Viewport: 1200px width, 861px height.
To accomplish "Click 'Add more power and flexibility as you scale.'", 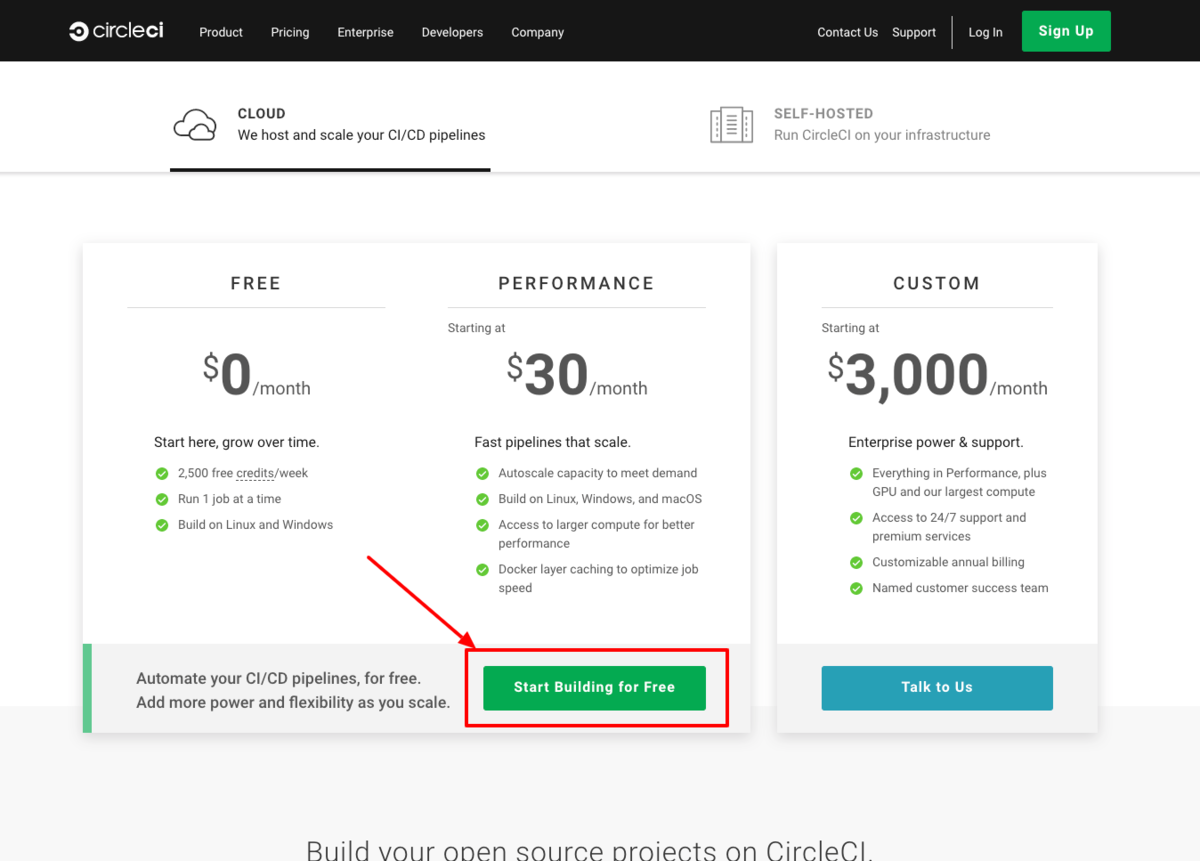I will pyautogui.click(x=293, y=703).
